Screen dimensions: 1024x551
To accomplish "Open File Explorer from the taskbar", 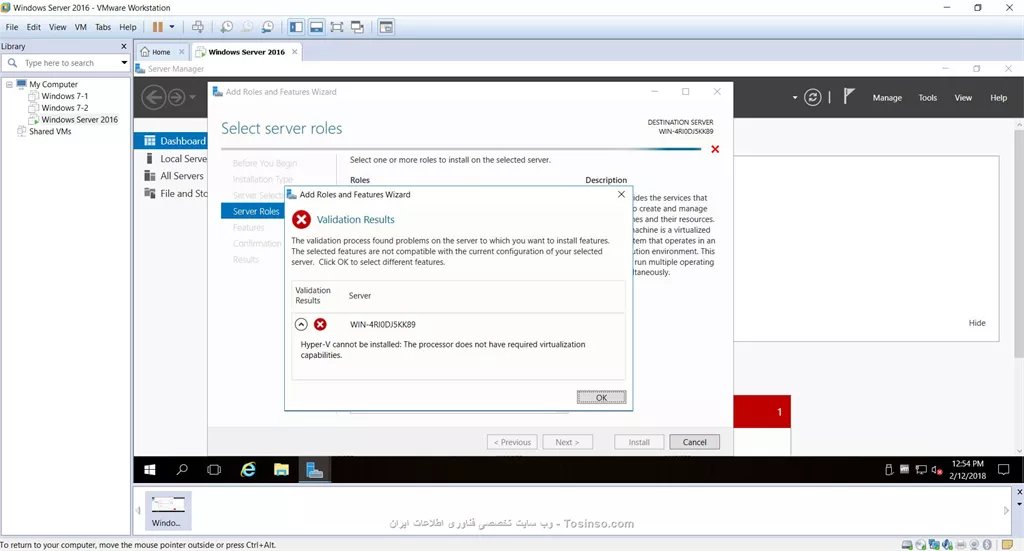I will [x=281, y=469].
